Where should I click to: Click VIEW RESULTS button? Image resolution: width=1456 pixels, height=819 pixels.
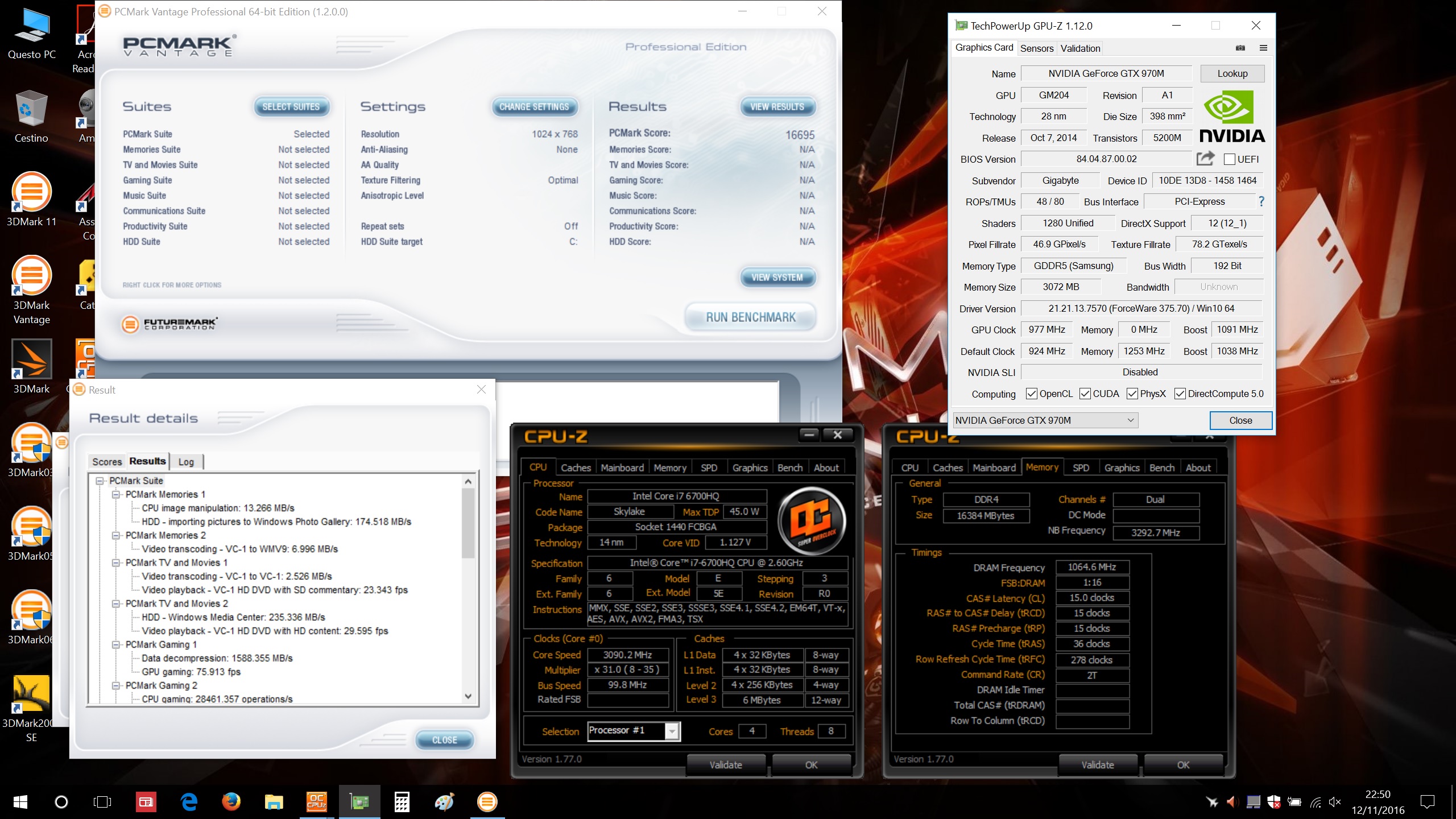coord(777,106)
